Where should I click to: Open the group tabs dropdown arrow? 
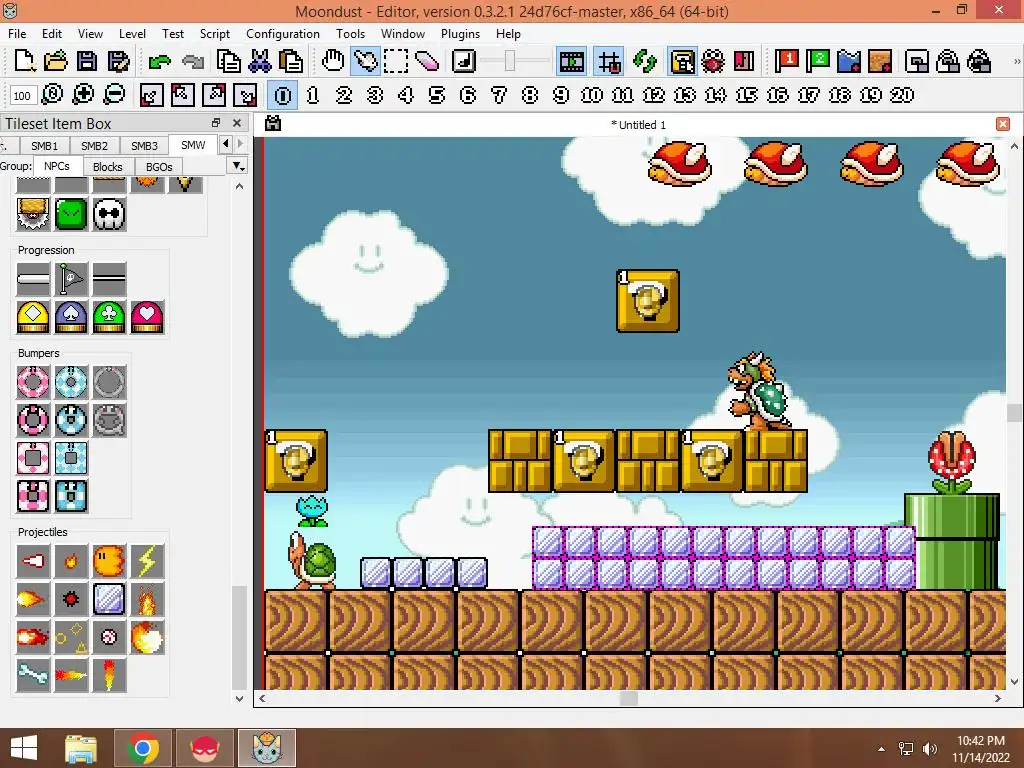238,167
